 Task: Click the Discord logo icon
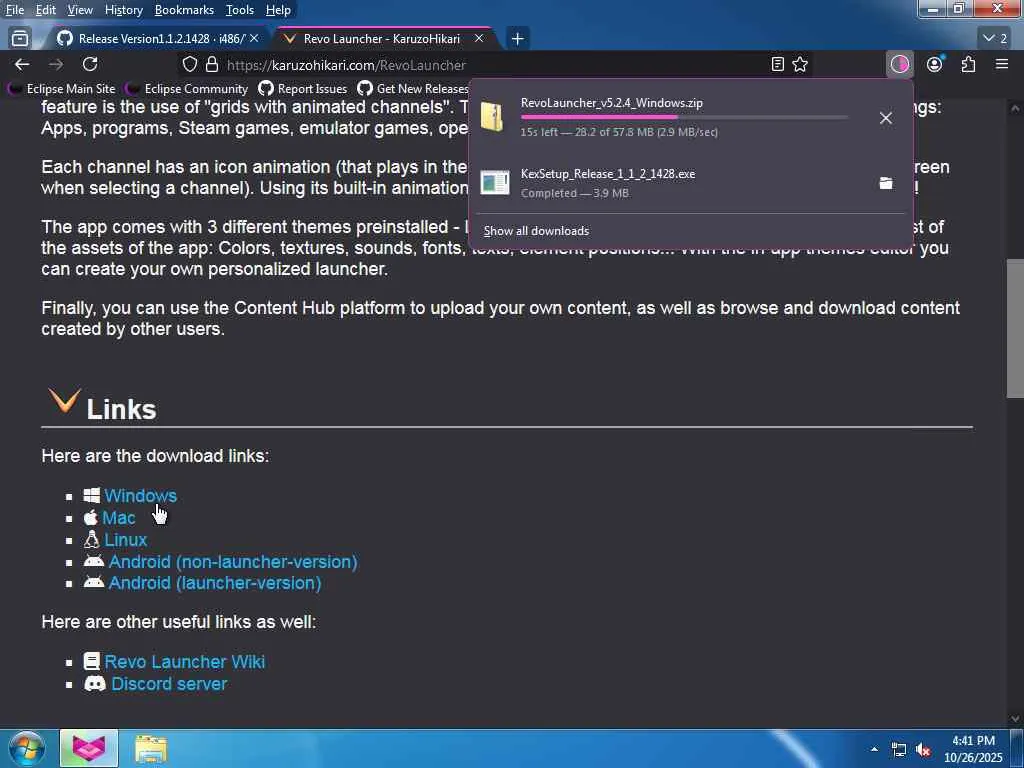point(95,684)
